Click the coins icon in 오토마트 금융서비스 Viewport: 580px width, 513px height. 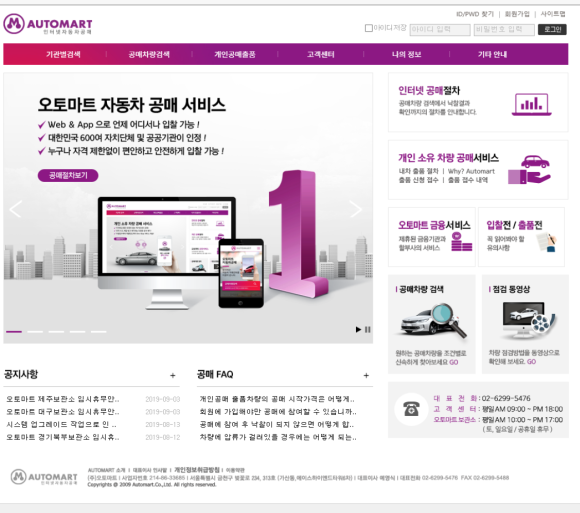[x=462, y=242]
